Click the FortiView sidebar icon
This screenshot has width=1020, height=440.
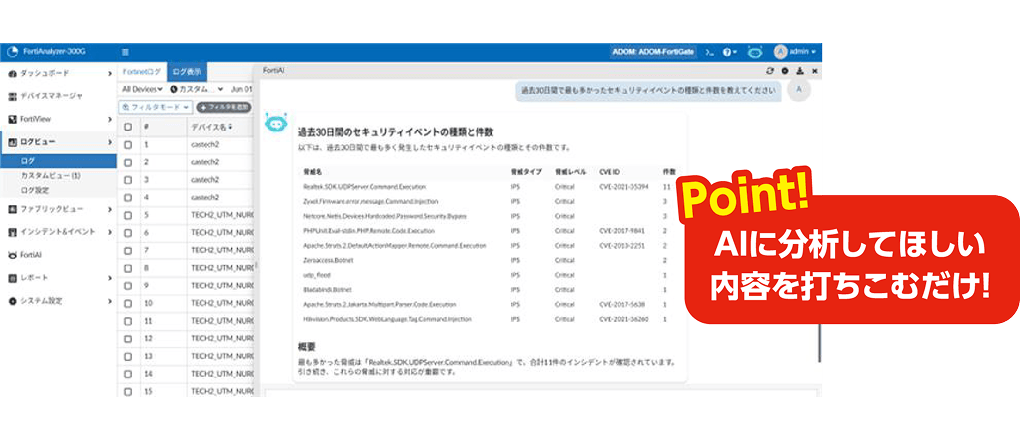[x=12, y=119]
